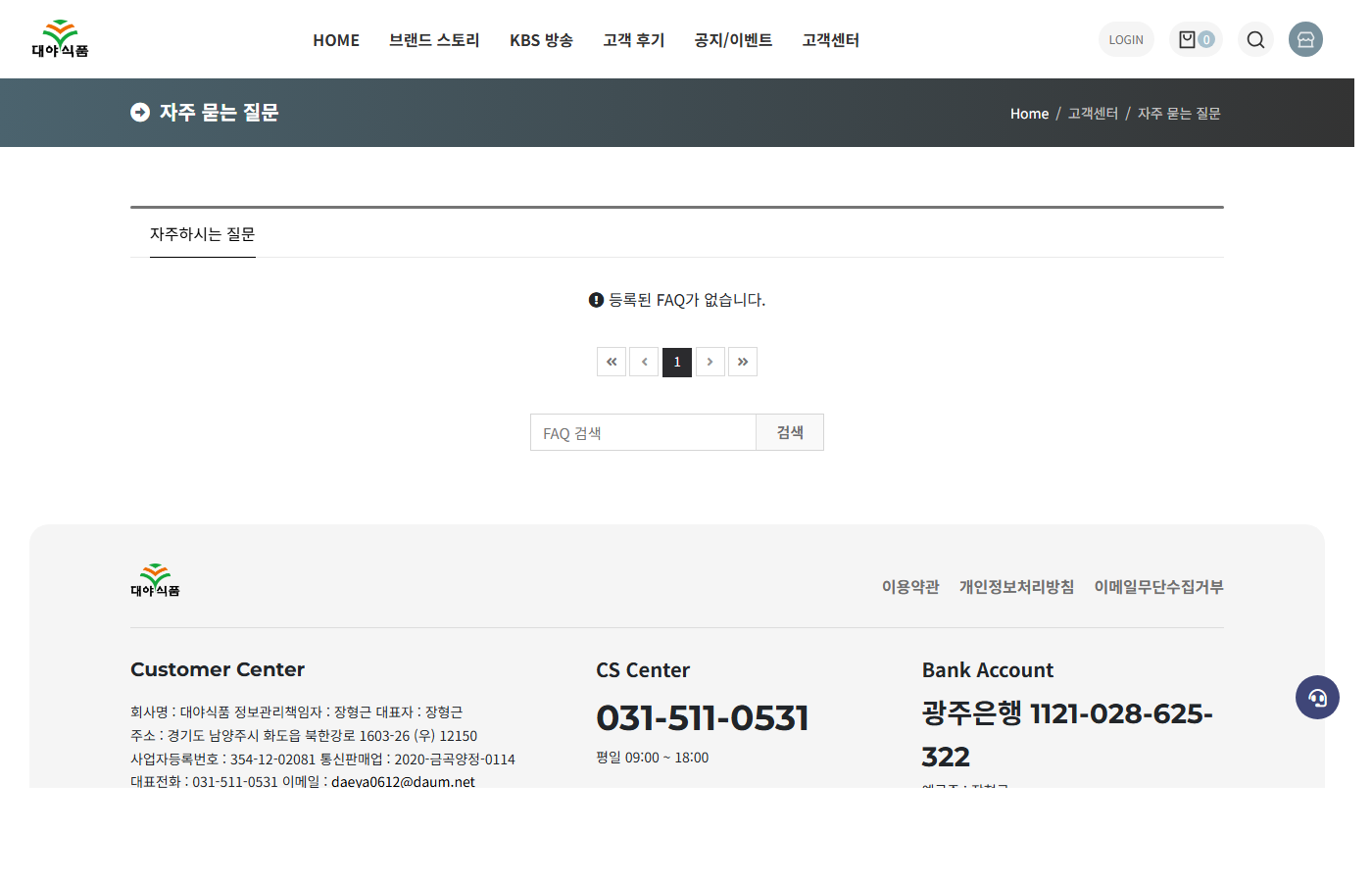This screenshot has height=882, width=1372.
Task: Click the 광주은행 bank account number
Action: [1068, 735]
